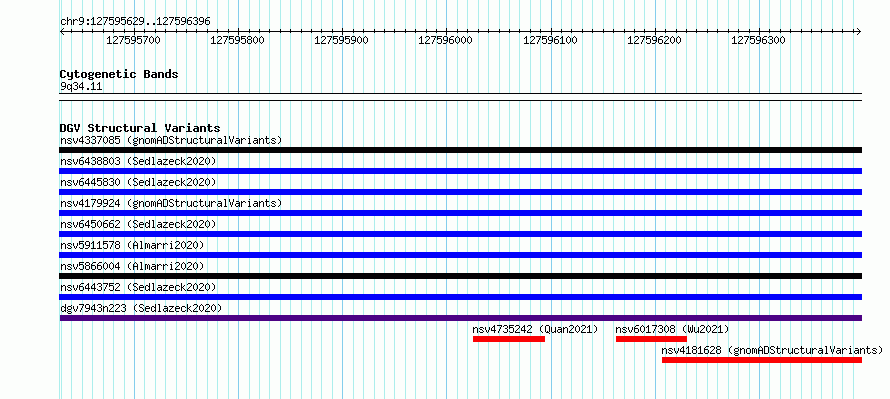
Task: Click the right arrowhead of the ruler
Action: 859,31
